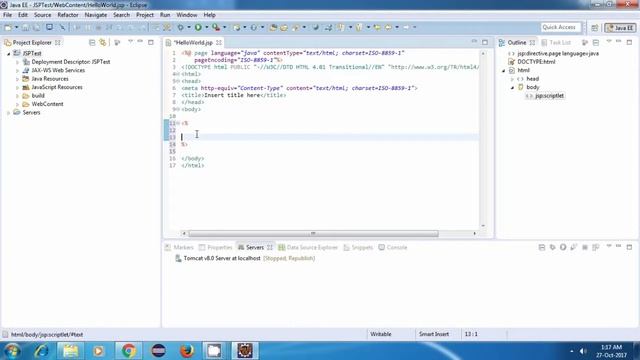The image size is (640, 360).
Task: Maximize the Project Explorer panel
Action: click(151, 42)
